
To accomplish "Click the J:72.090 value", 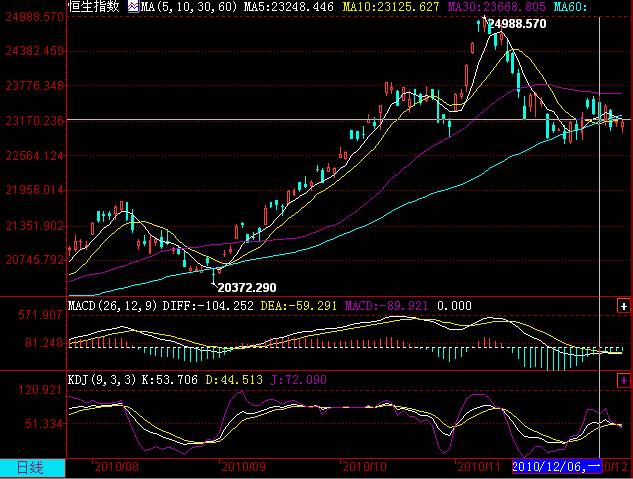I will [298, 380].
